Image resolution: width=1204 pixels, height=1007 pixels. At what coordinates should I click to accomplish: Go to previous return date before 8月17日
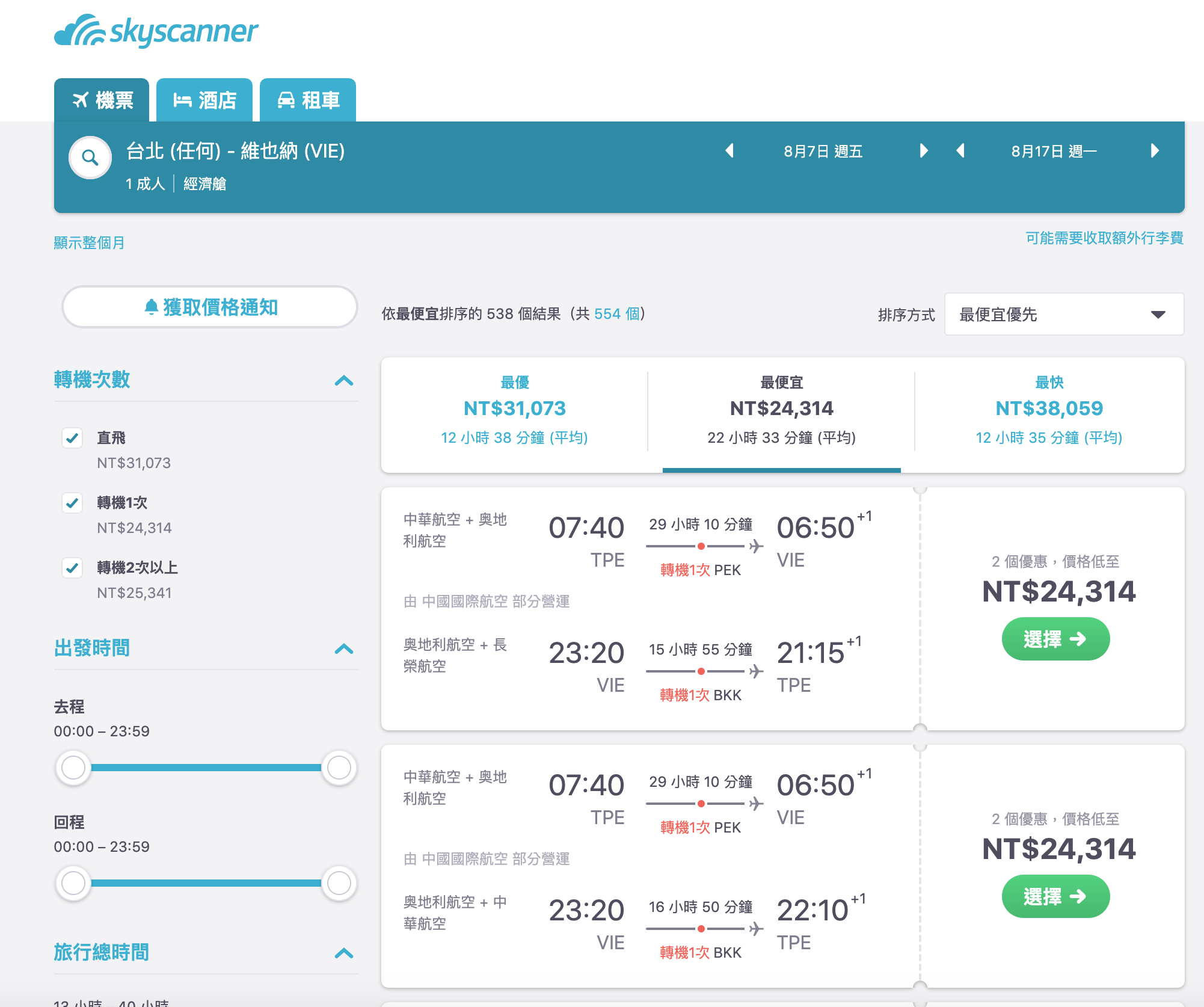coord(960,150)
